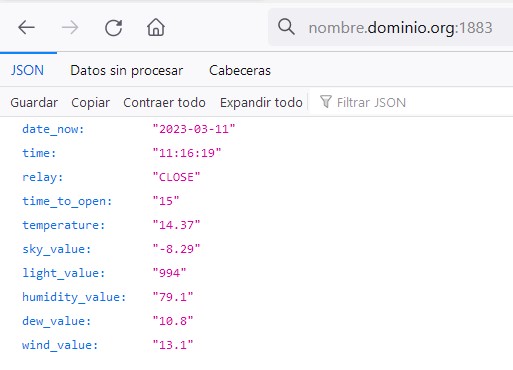The image size is (513, 370).
Task: Click the funnel filter icon
Action: click(326, 102)
